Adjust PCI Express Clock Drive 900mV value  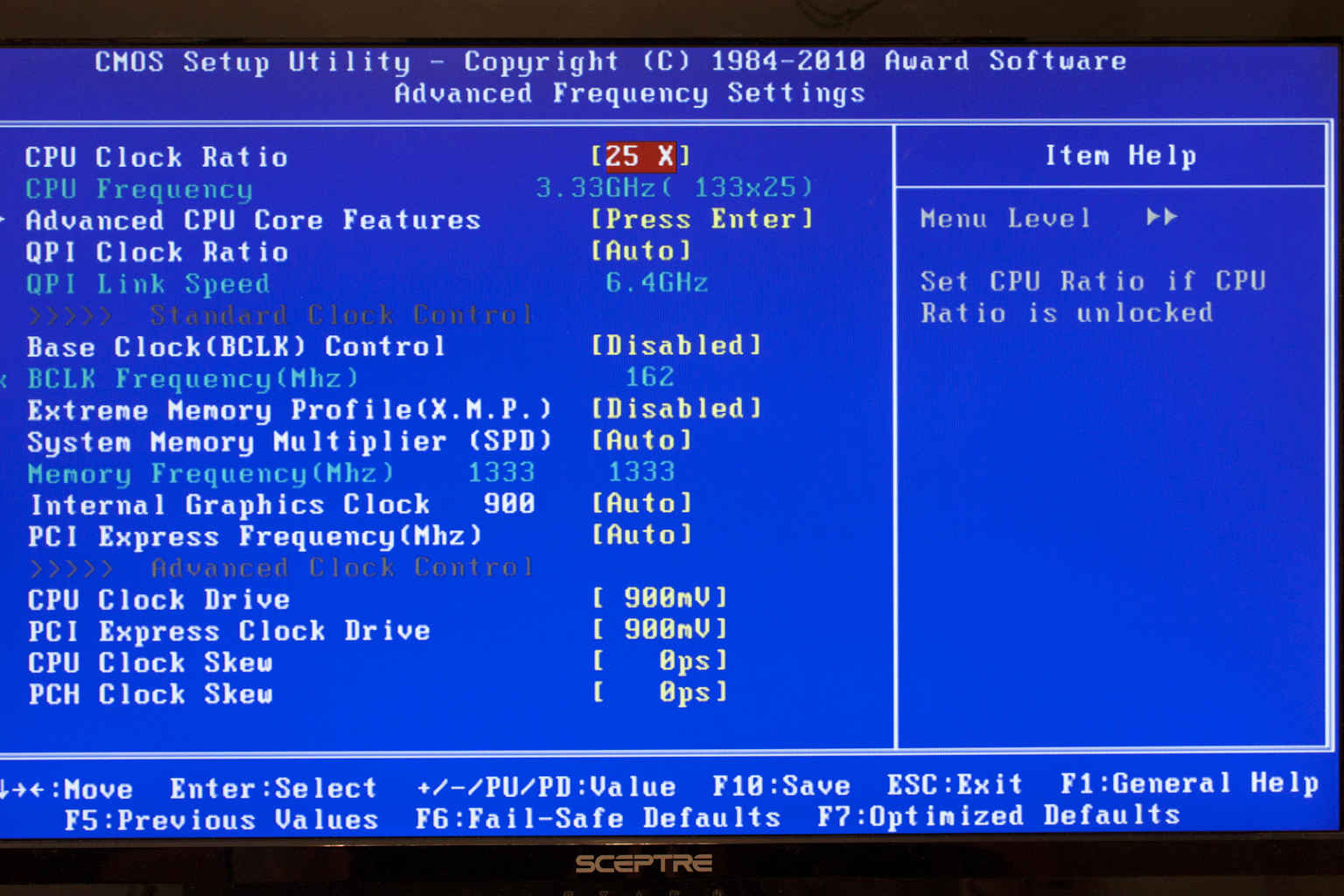tap(660, 629)
